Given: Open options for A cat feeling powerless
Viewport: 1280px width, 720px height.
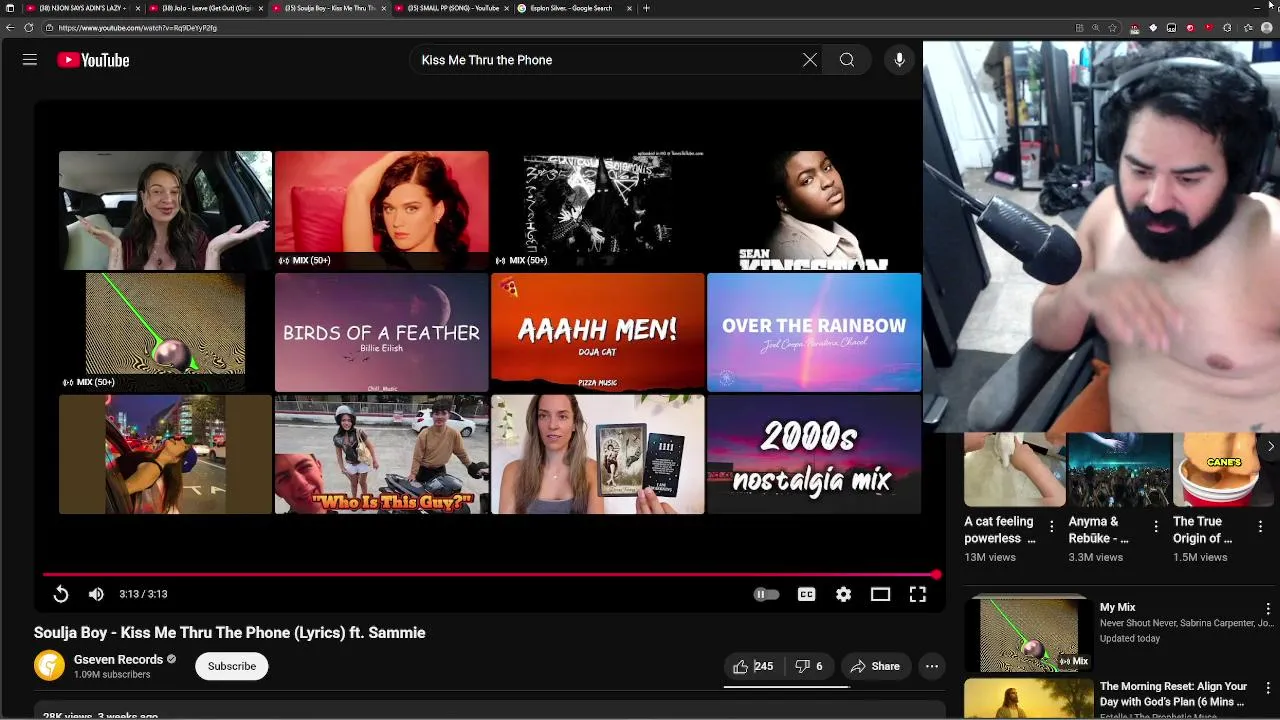Looking at the screenshot, I should 1051,526.
